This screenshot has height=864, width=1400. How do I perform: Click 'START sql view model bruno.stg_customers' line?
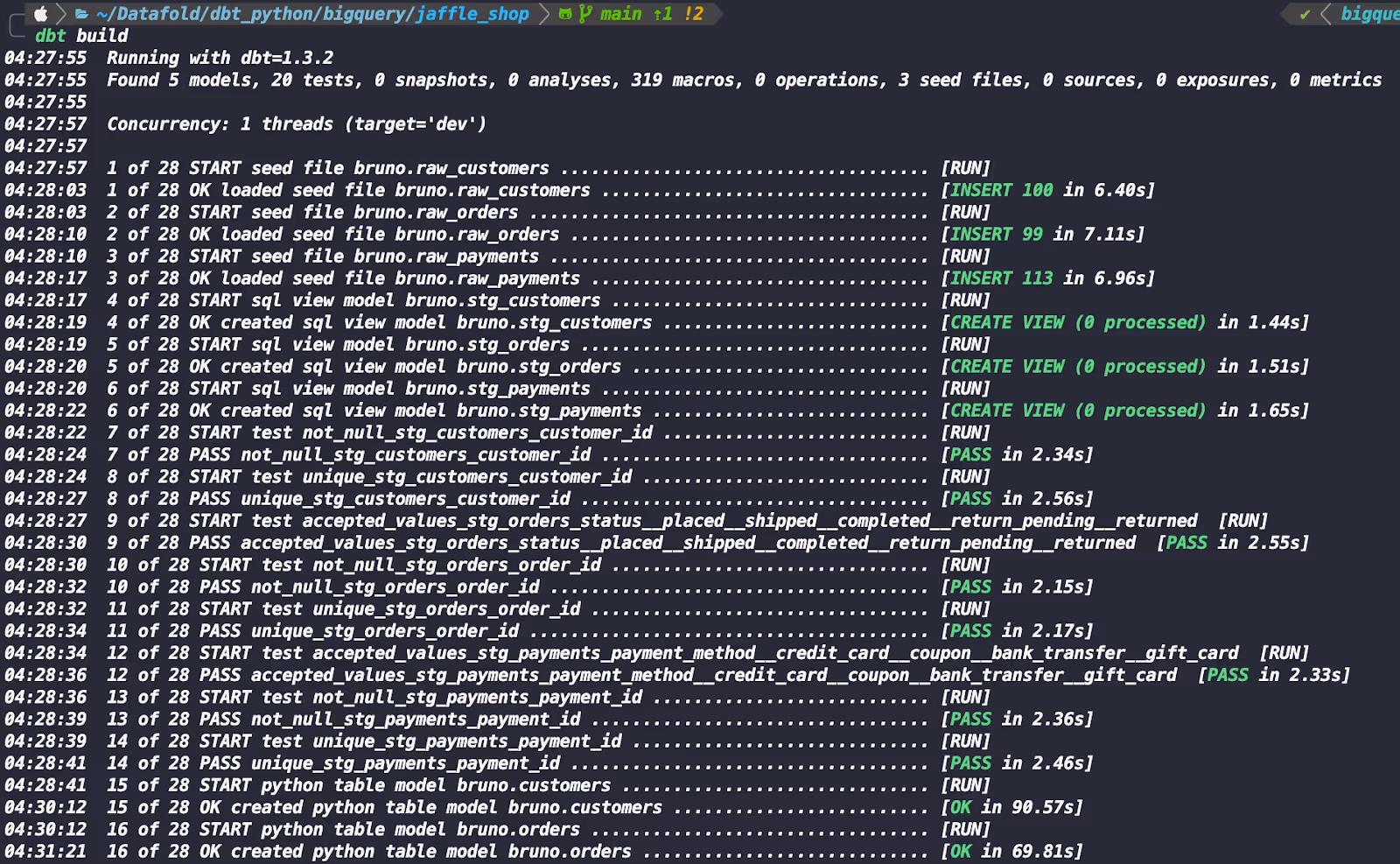[x=395, y=300]
